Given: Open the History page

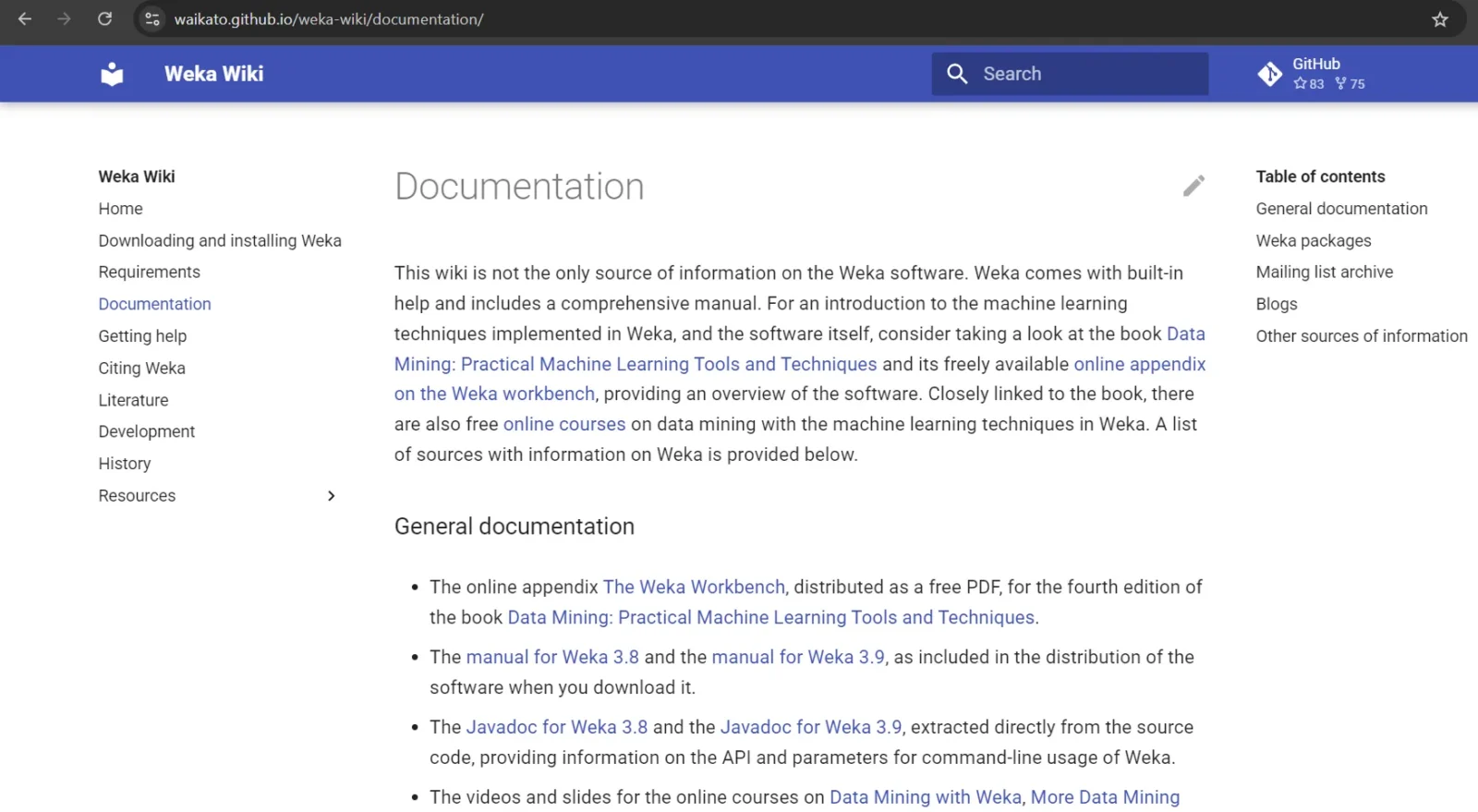Looking at the screenshot, I should pos(125,464).
